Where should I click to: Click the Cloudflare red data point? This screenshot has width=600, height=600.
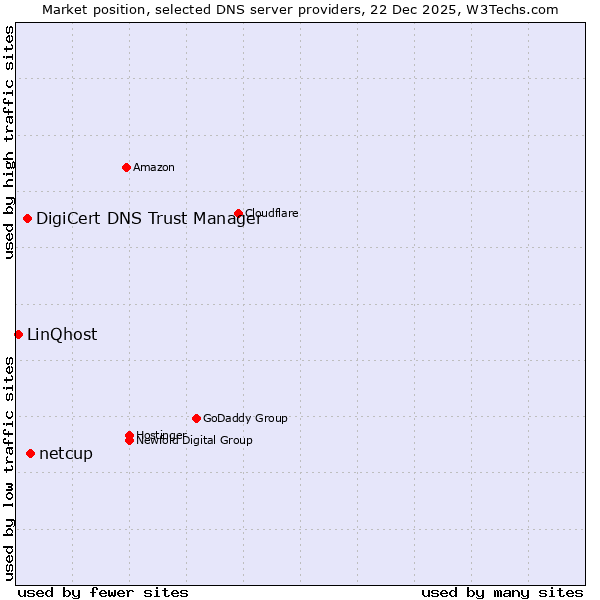(238, 213)
